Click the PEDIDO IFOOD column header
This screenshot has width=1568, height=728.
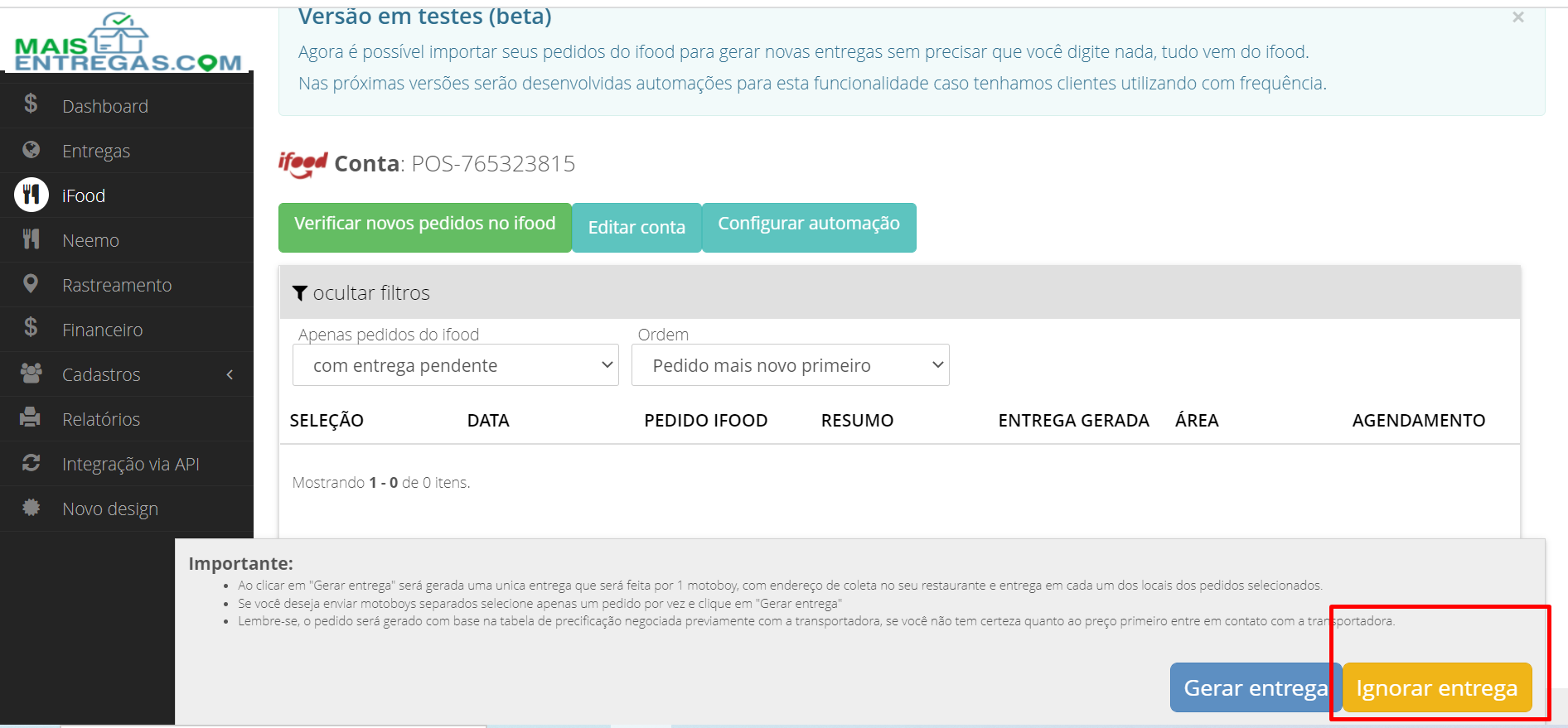click(x=706, y=420)
